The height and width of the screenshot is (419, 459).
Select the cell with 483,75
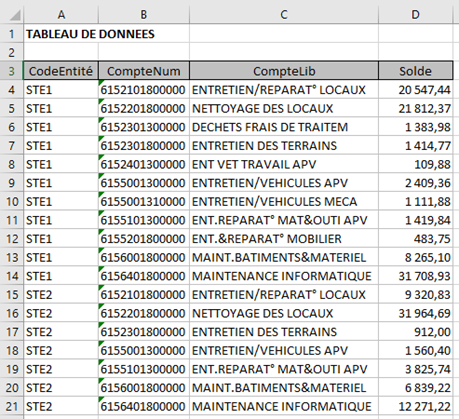[416, 239]
